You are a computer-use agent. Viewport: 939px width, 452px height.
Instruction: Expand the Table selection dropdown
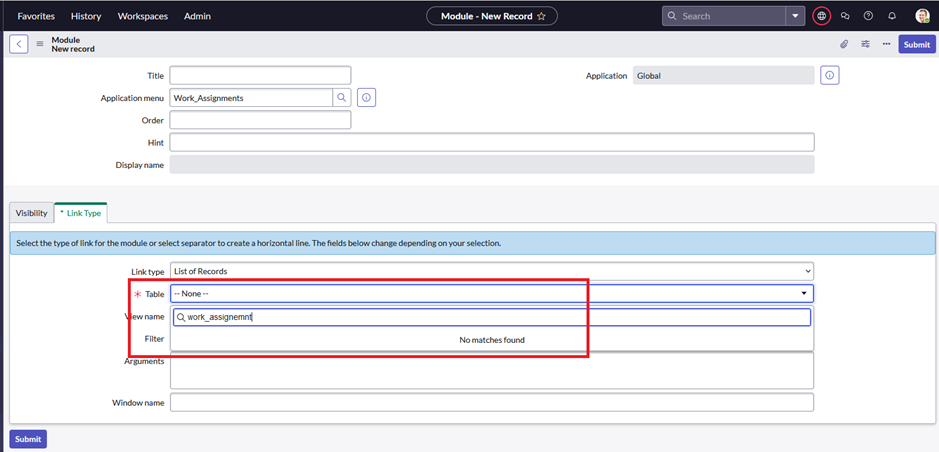coord(491,293)
